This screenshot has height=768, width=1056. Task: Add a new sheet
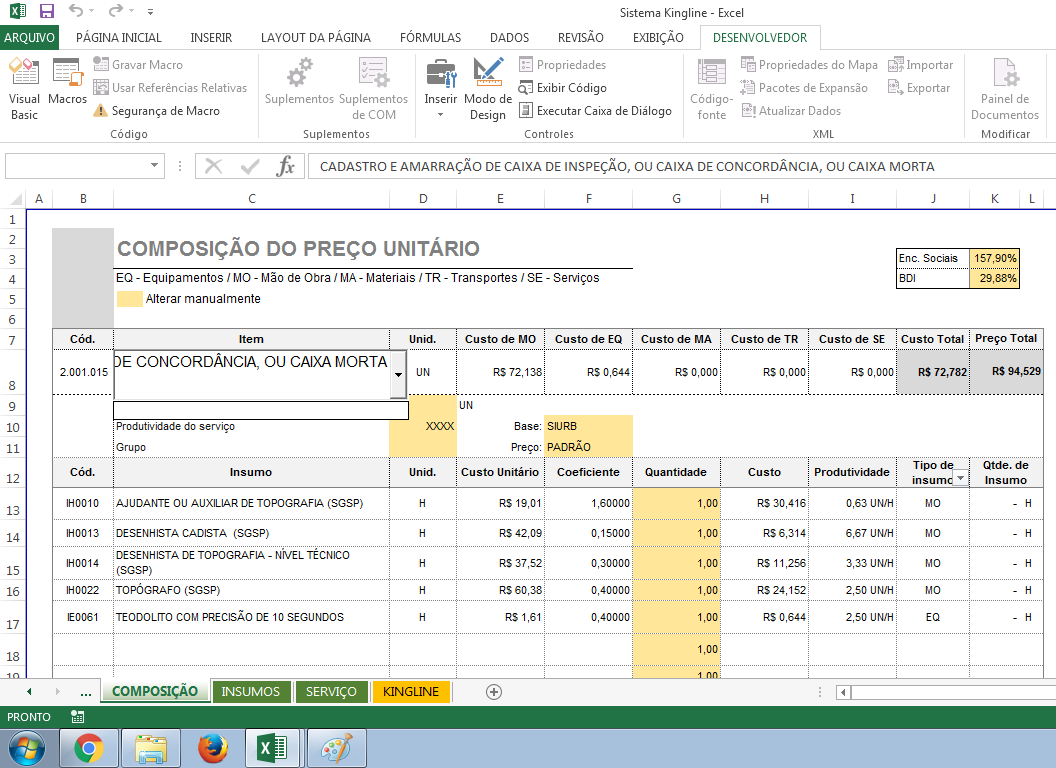point(494,692)
